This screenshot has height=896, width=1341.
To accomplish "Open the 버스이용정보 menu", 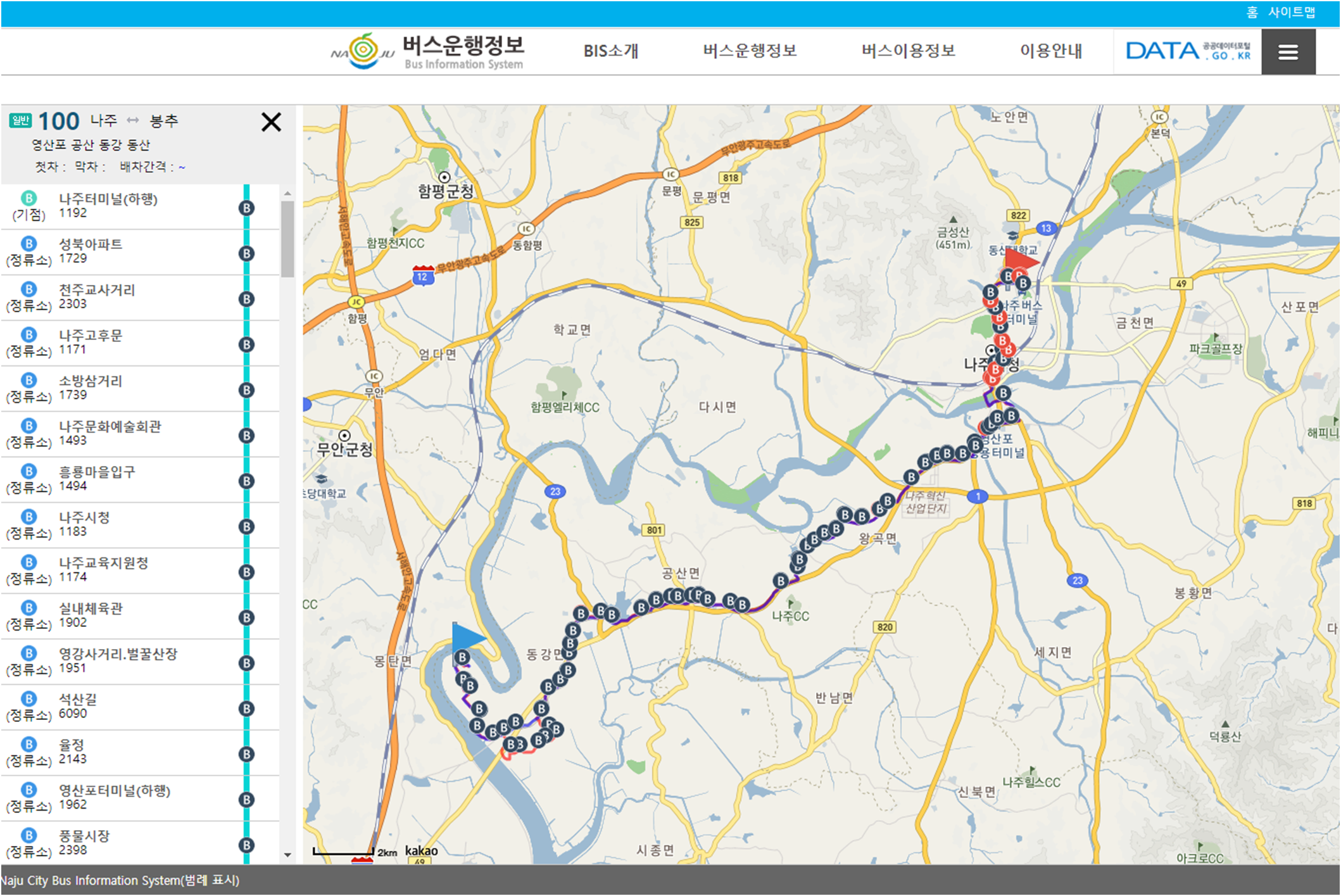I will [x=908, y=51].
